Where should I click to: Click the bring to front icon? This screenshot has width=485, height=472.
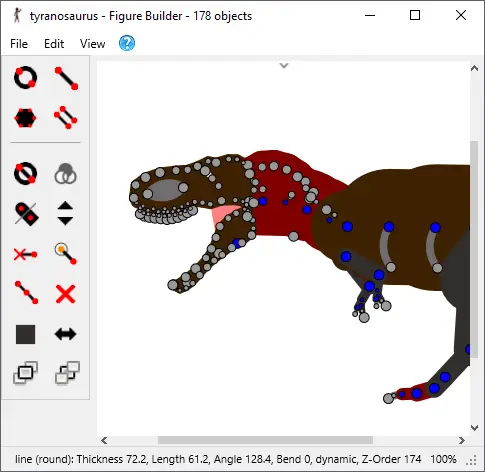[x=25, y=373]
